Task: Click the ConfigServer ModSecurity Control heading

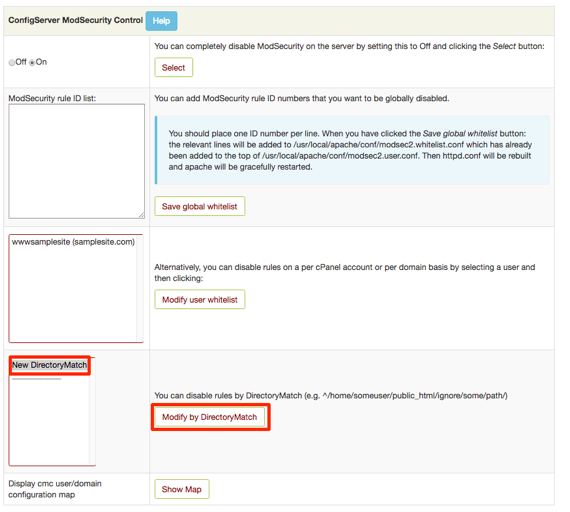Action: [x=76, y=20]
